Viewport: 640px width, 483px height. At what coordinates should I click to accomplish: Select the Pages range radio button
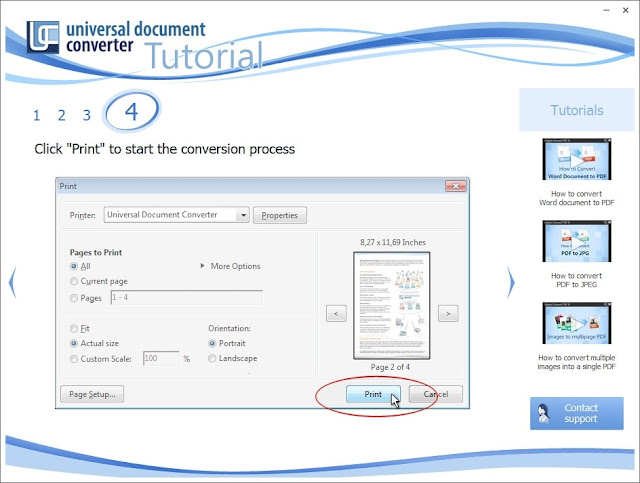(74, 298)
